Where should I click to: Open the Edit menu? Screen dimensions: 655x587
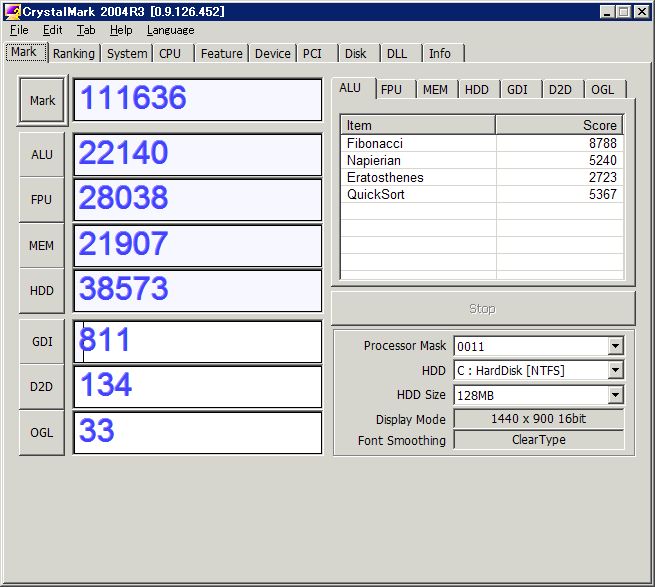click(52, 30)
